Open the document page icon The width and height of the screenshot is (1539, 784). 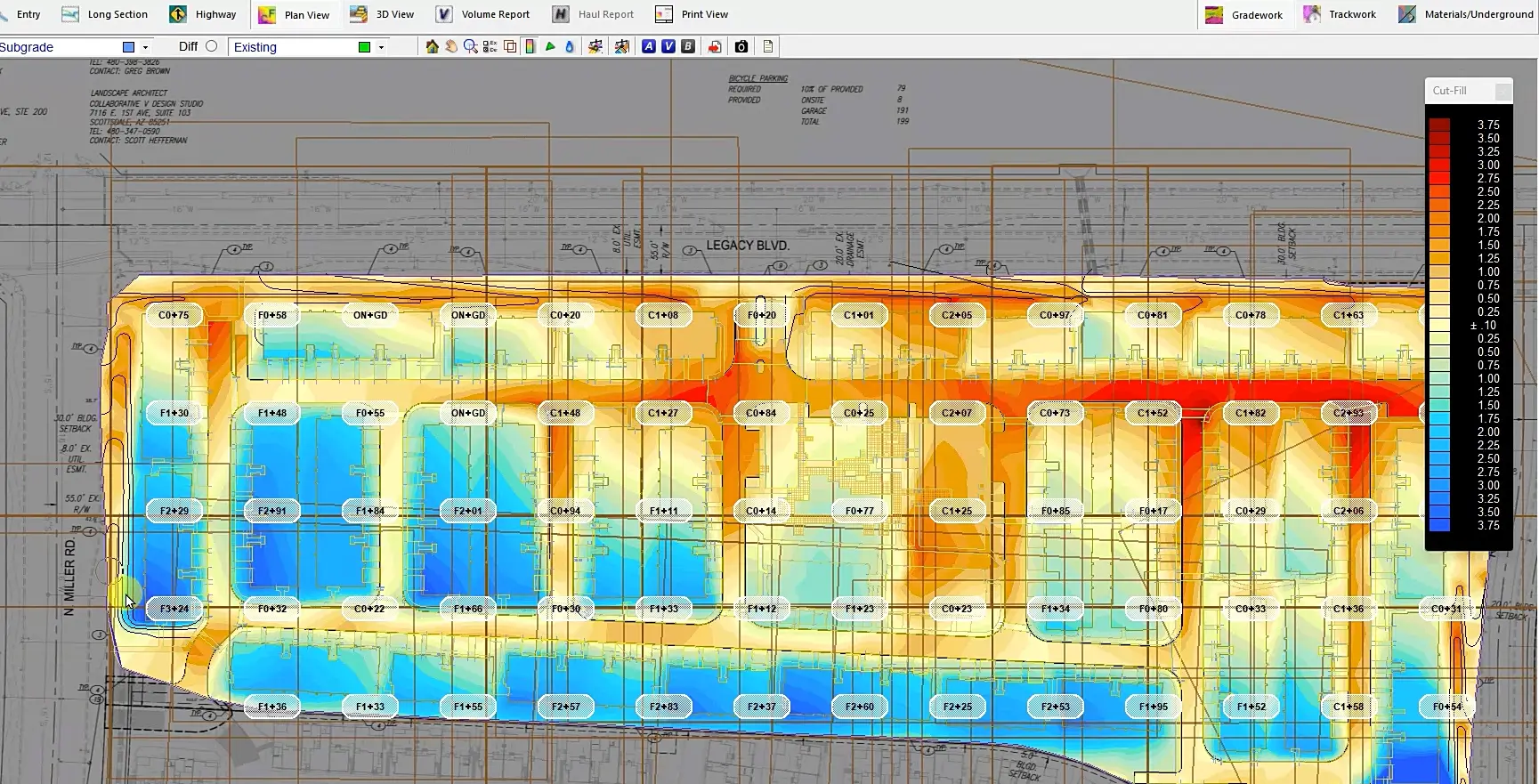[x=767, y=47]
